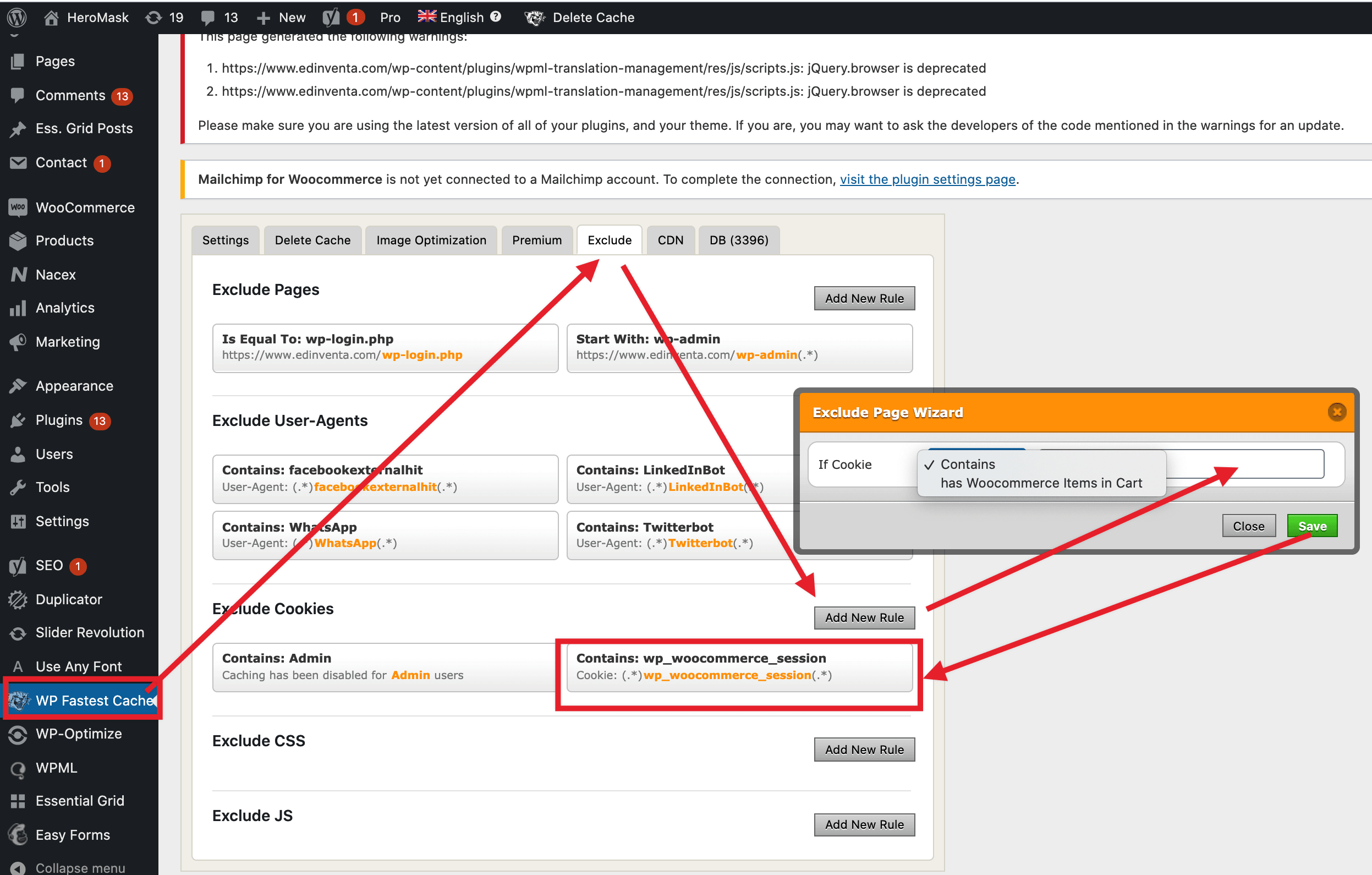This screenshot has height=875, width=1372.
Task: Open Analytics bar chart icon
Action: 18,308
